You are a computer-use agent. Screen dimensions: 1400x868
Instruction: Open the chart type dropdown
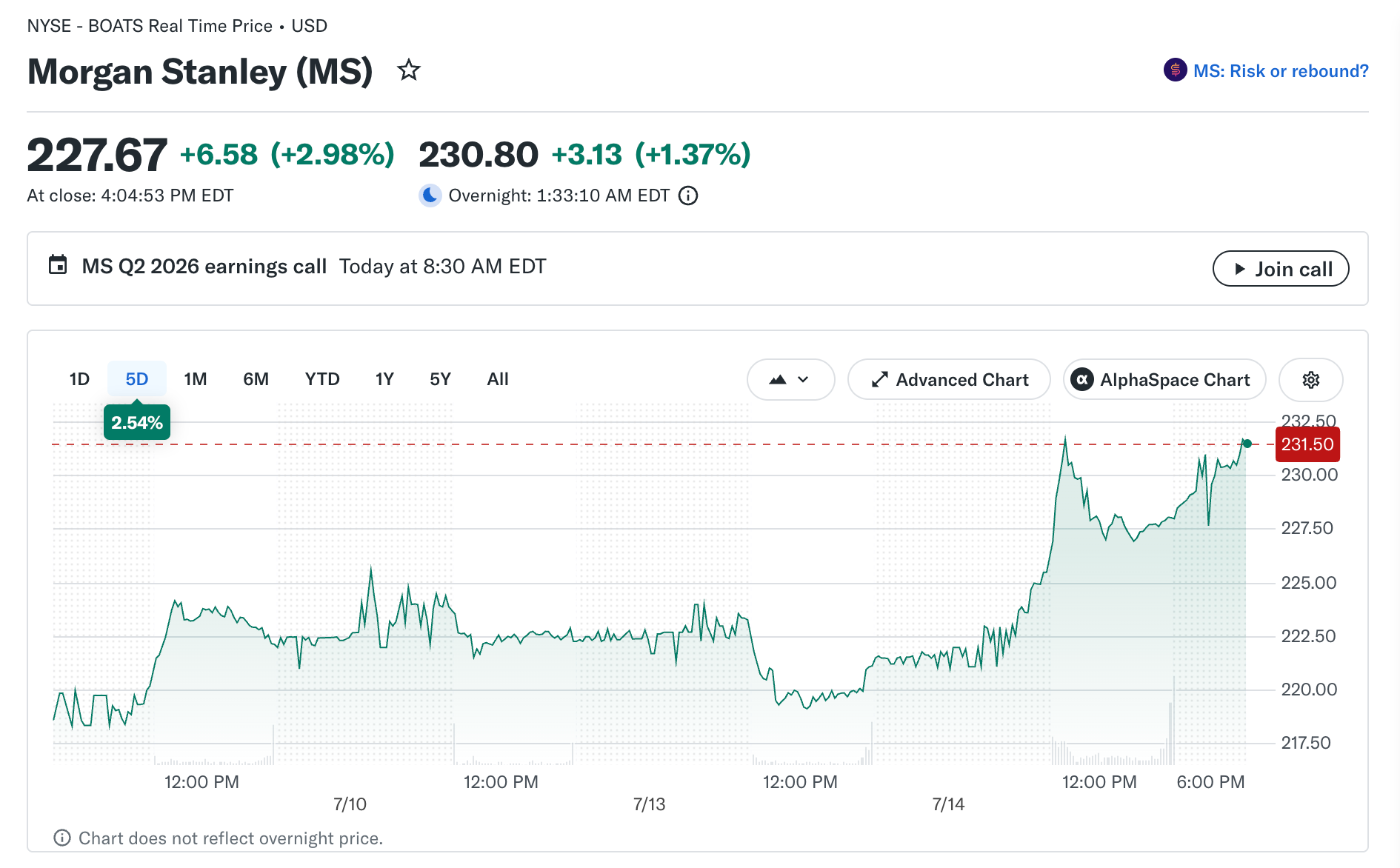pos(790,380)
